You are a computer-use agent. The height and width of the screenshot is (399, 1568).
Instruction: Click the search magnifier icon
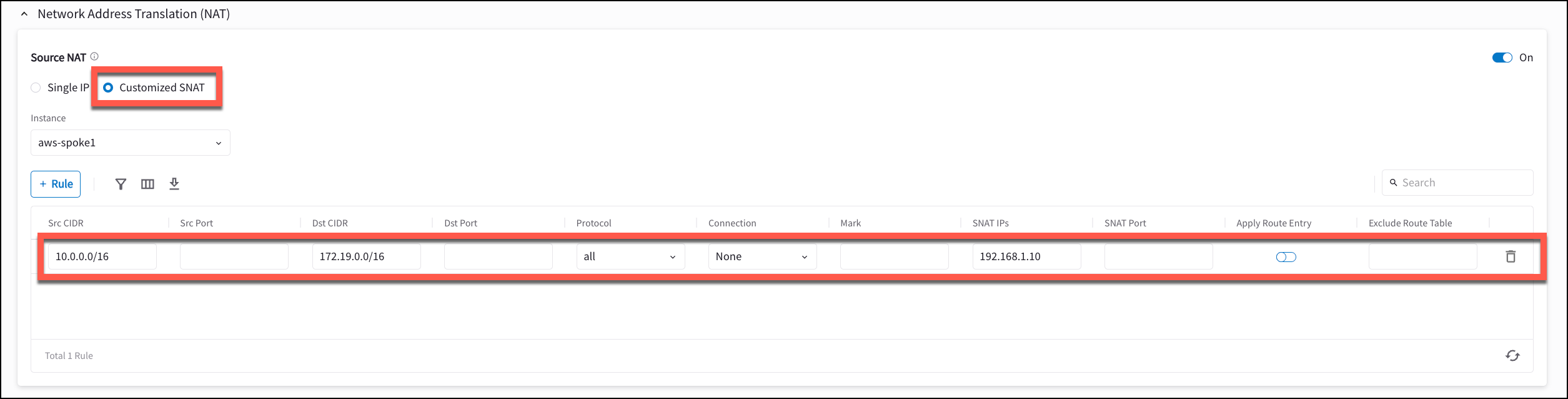tap(1393, 183)
